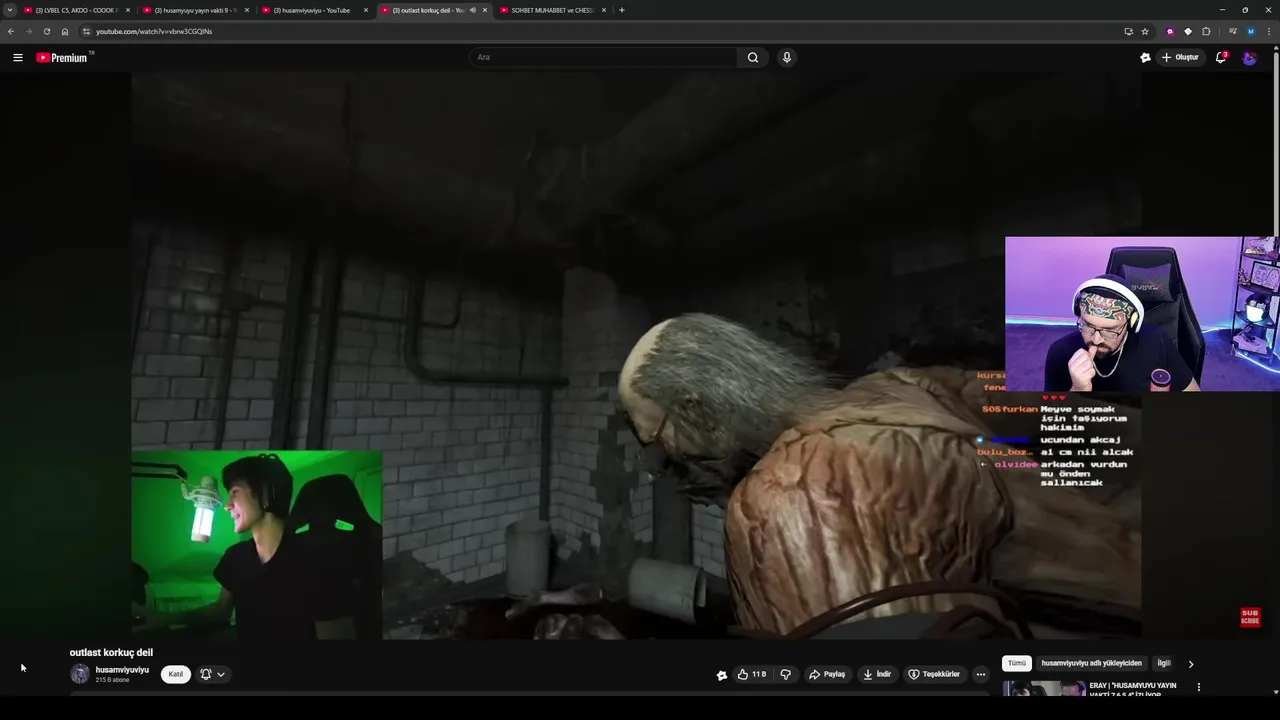Click the install/cast icon in the address bar
This screenshot has width=1280, height=720.
[1128, 31]
